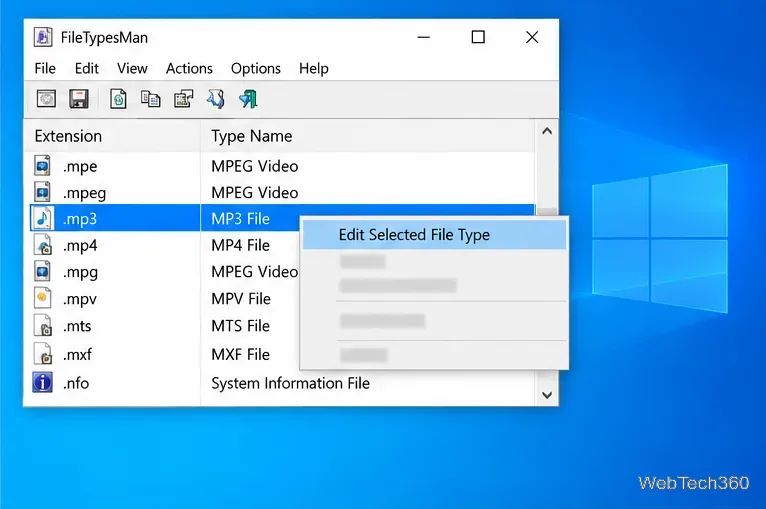The width and height of the screenshot is (766, 509).
Task: Click the .mp4 file type icon
Action: pos(43,245)
